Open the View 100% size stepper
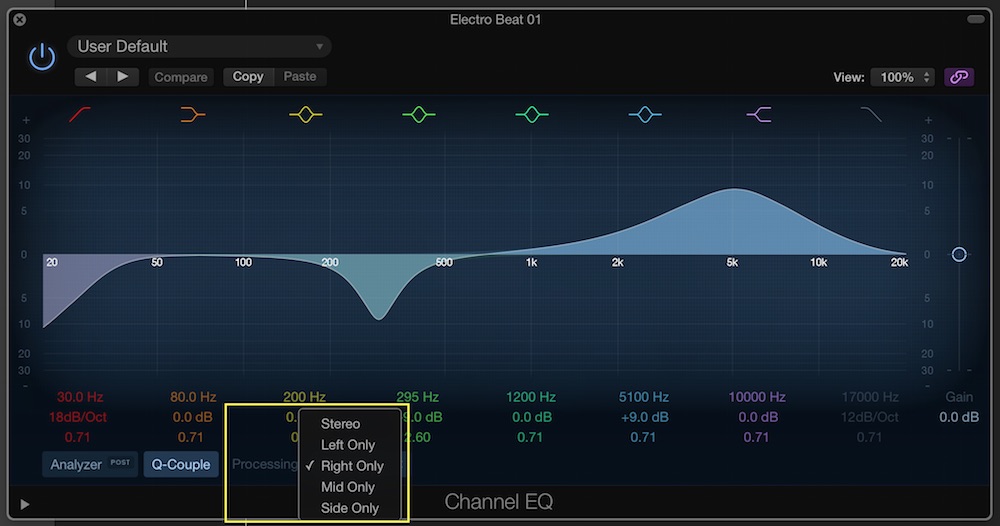This screenshot has width=1000, height=526. pyautogui.click(x=902, y=77)
